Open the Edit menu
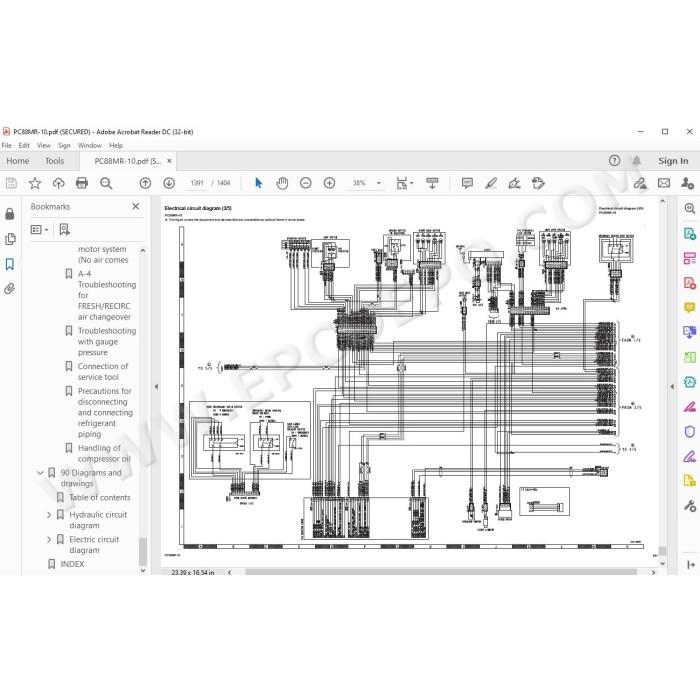700x700 pixels. [24, 146]
